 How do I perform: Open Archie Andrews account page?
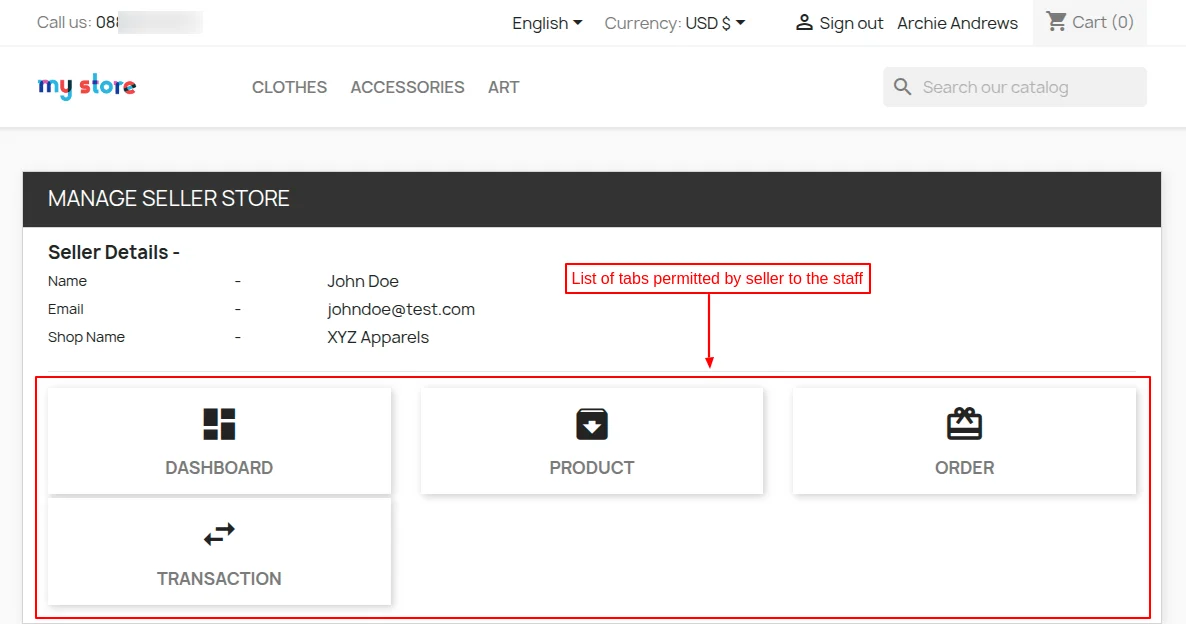(957, 23)
